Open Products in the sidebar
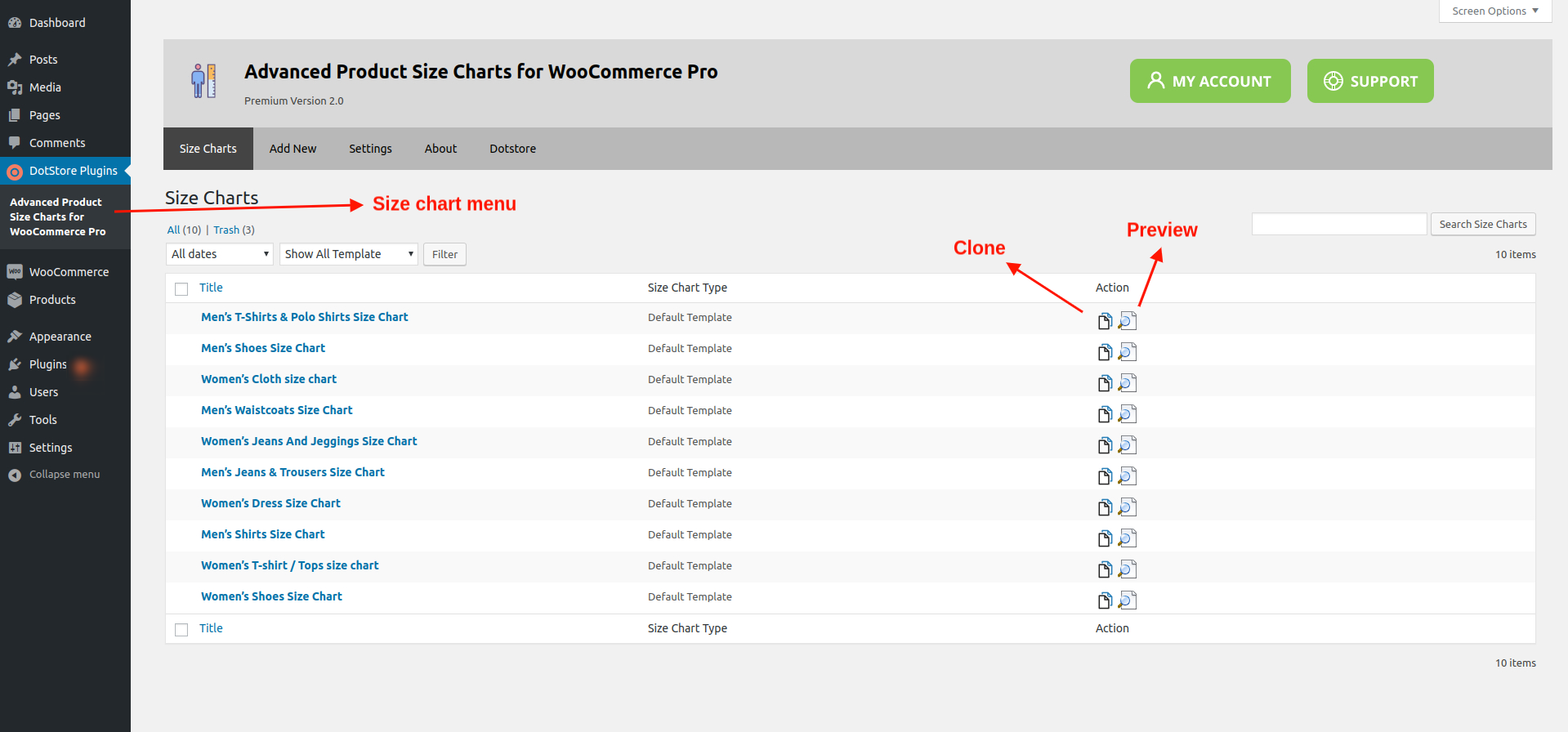Screen dimensions: 1568x732 [65, 300]
